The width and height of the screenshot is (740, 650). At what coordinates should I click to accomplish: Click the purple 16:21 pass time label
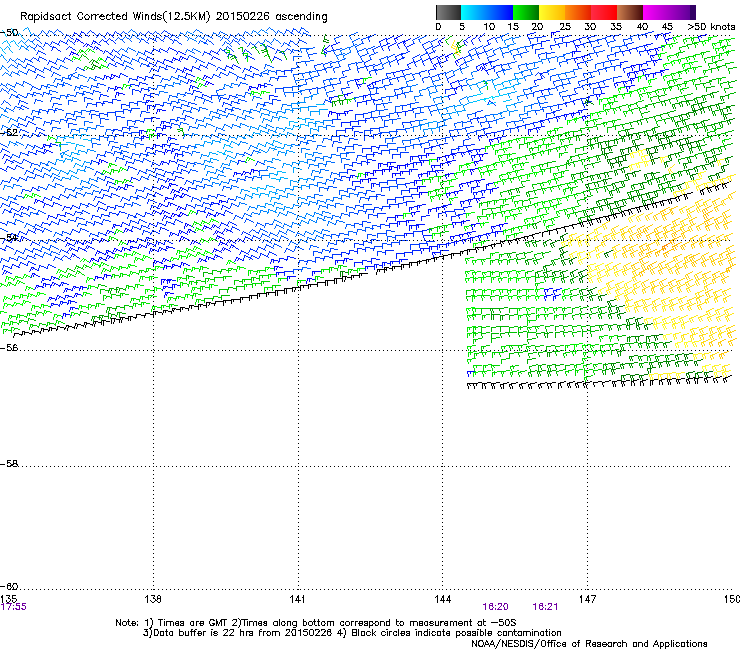tap(545, 607)
